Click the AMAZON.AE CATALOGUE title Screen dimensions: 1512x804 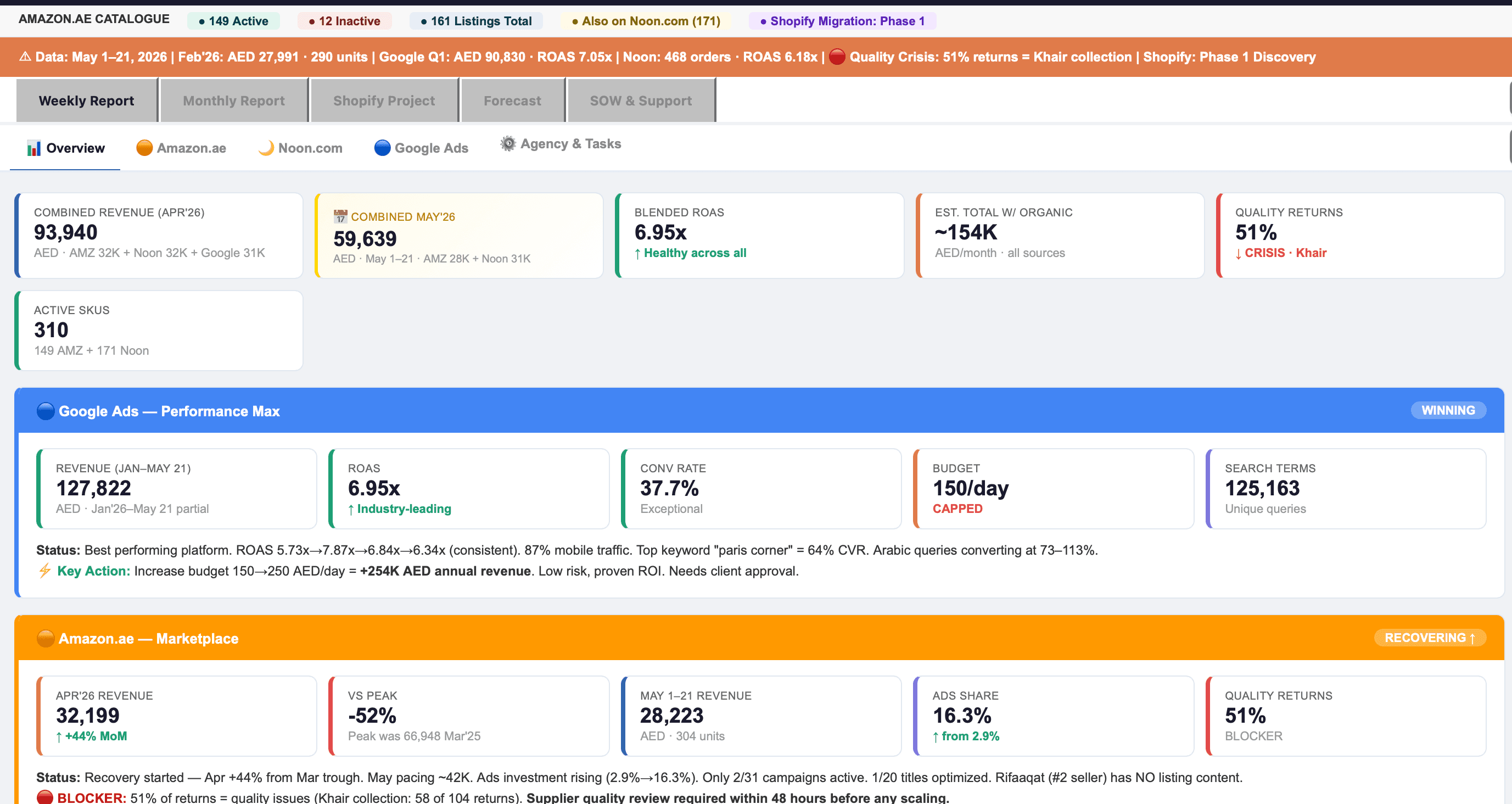point(94,19)
